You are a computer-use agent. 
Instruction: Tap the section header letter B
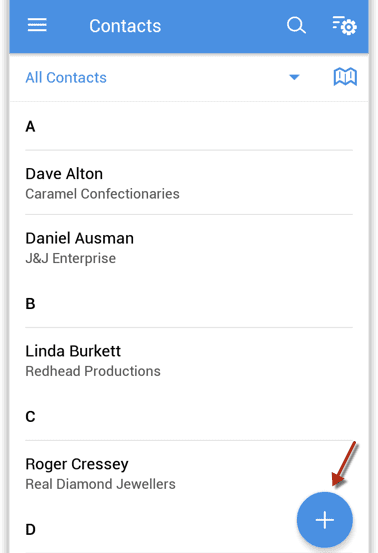pyautogui.click(x=30, y=304)
